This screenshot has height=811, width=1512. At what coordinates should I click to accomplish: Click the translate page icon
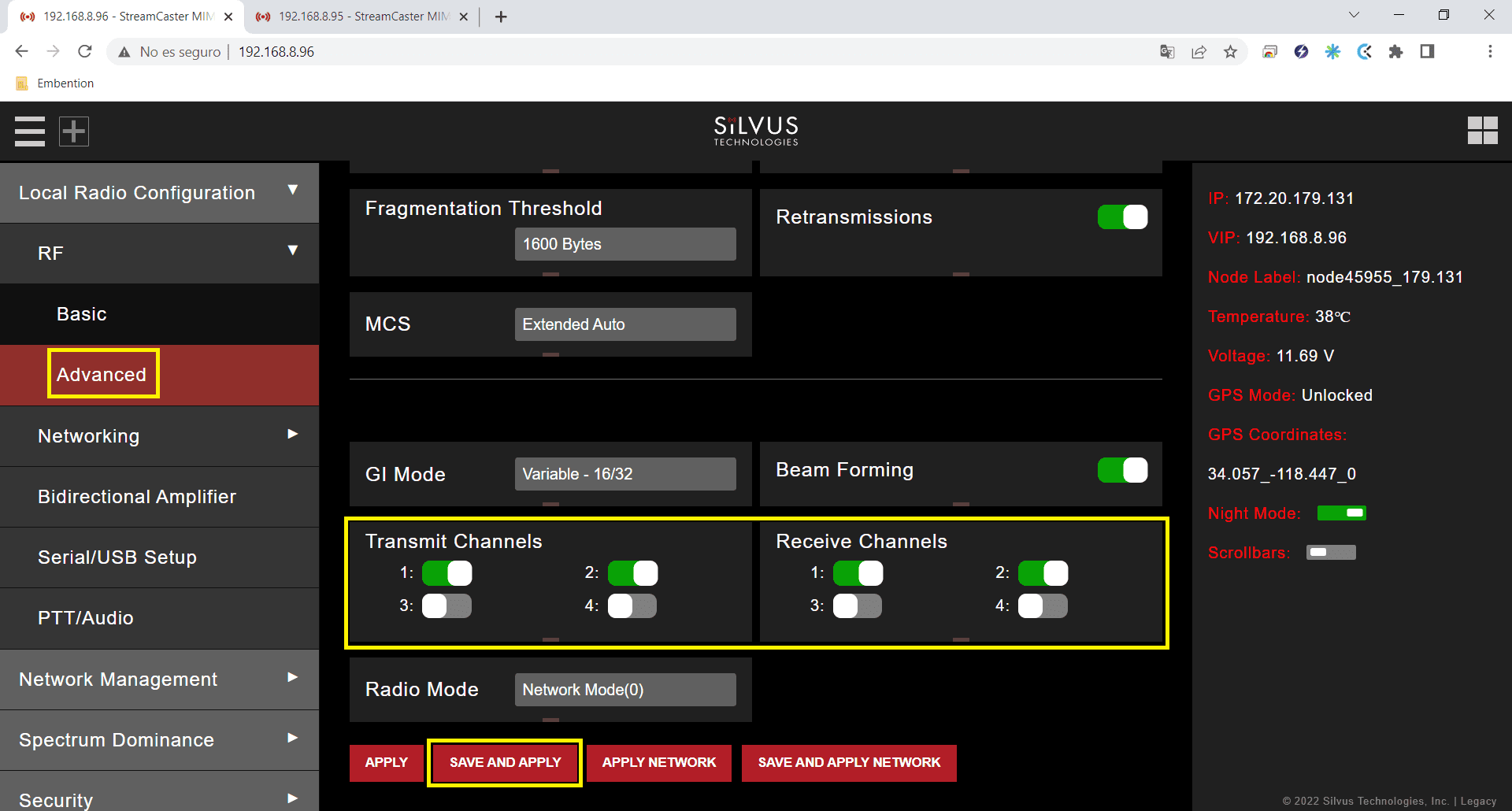pyautogui.click(x=1167, y=52)
